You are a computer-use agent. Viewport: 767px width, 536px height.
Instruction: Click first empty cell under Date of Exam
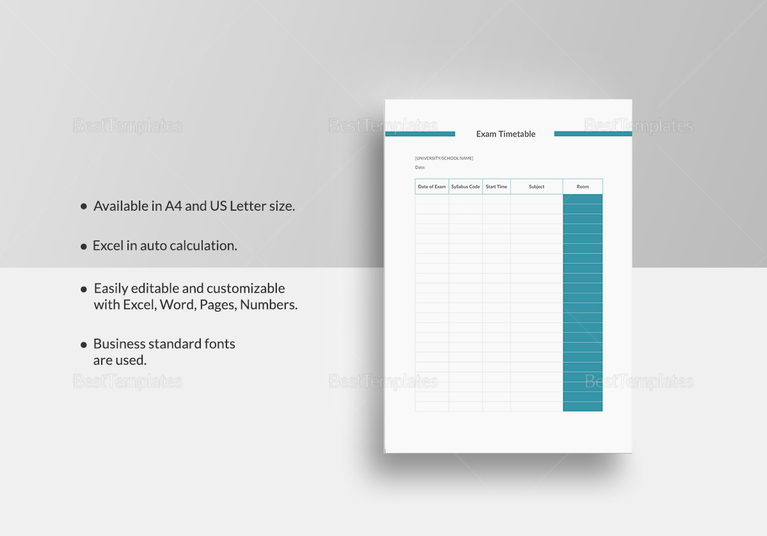[x=432, y=199]
